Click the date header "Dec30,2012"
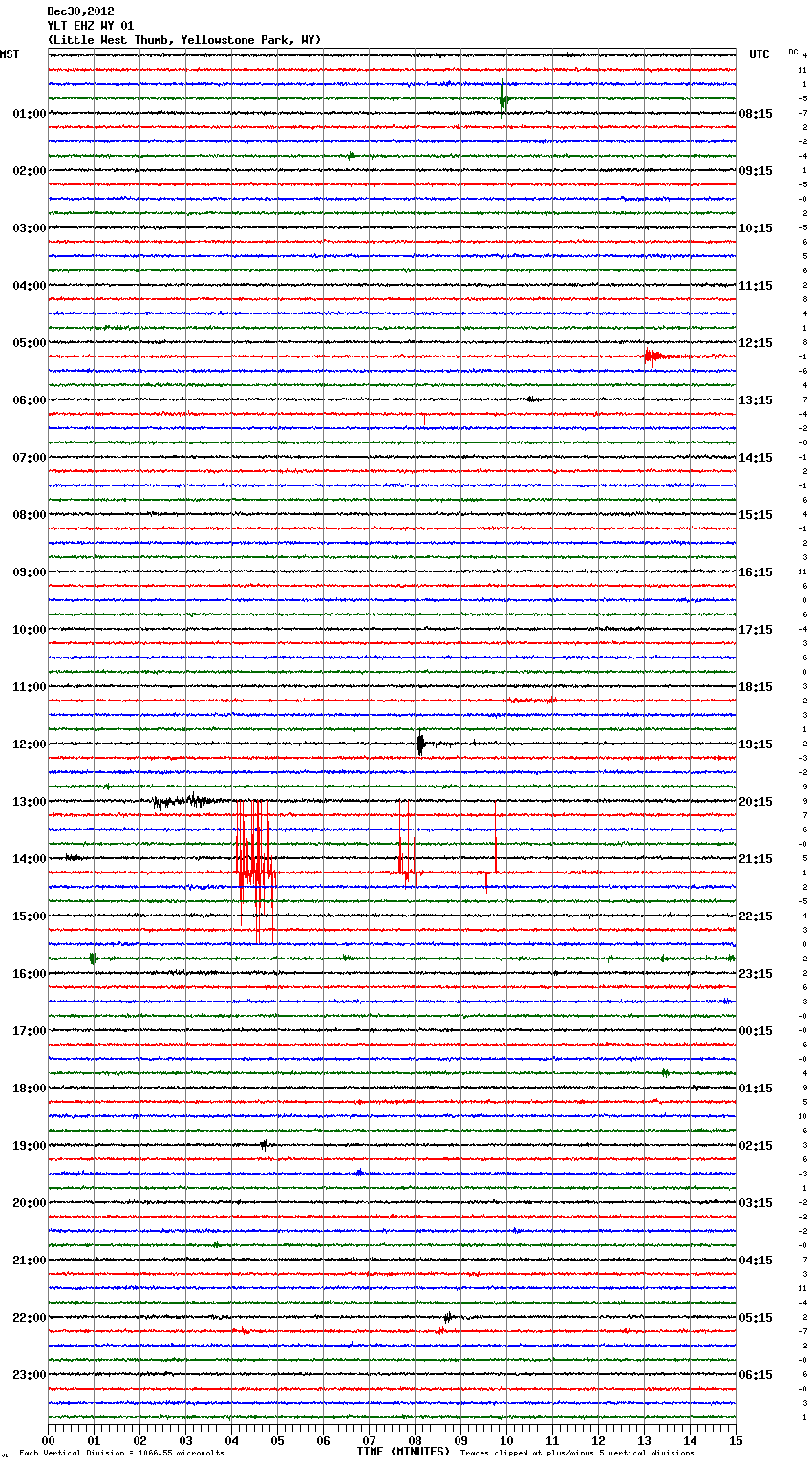Screen dimensions: 812x1466 coord(80,11)
